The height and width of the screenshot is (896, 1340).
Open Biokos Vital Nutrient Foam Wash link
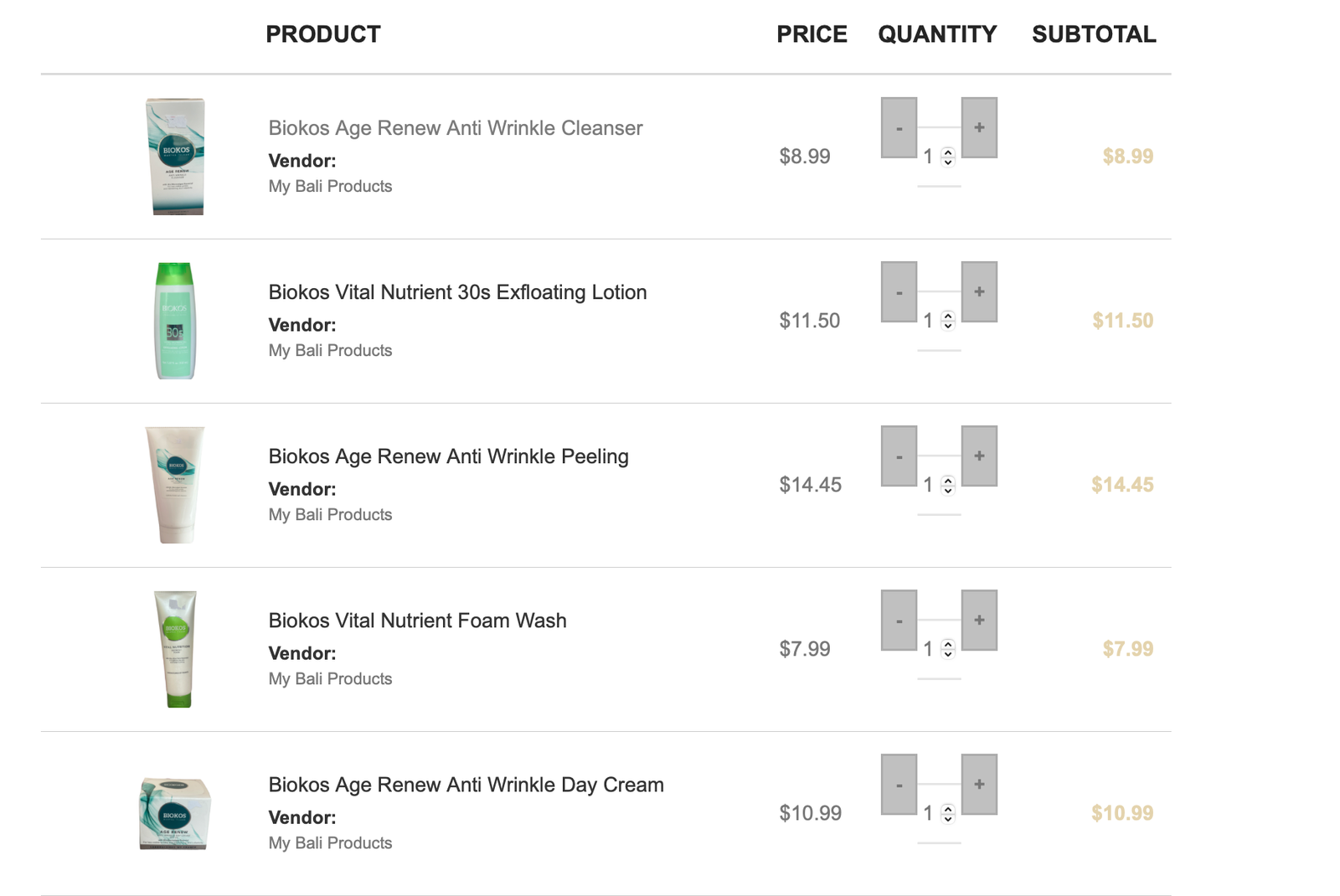(x=417, y=621)
